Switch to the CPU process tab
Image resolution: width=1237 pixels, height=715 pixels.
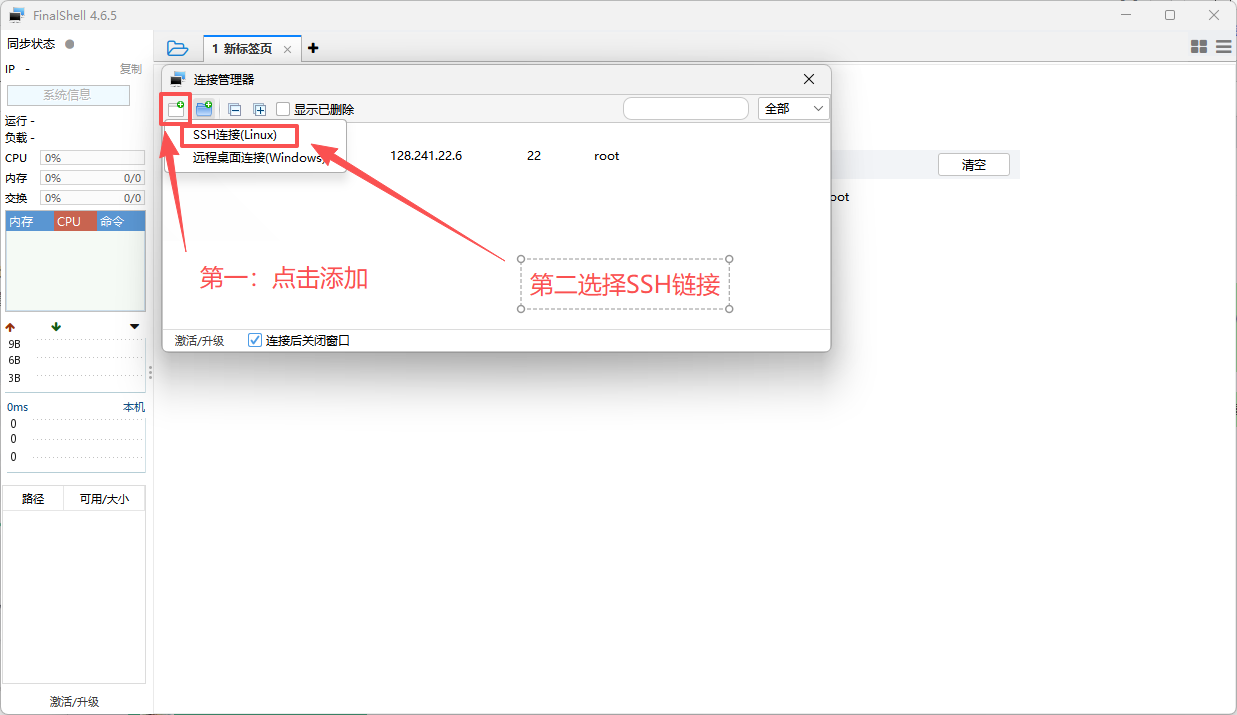(76, 222)
